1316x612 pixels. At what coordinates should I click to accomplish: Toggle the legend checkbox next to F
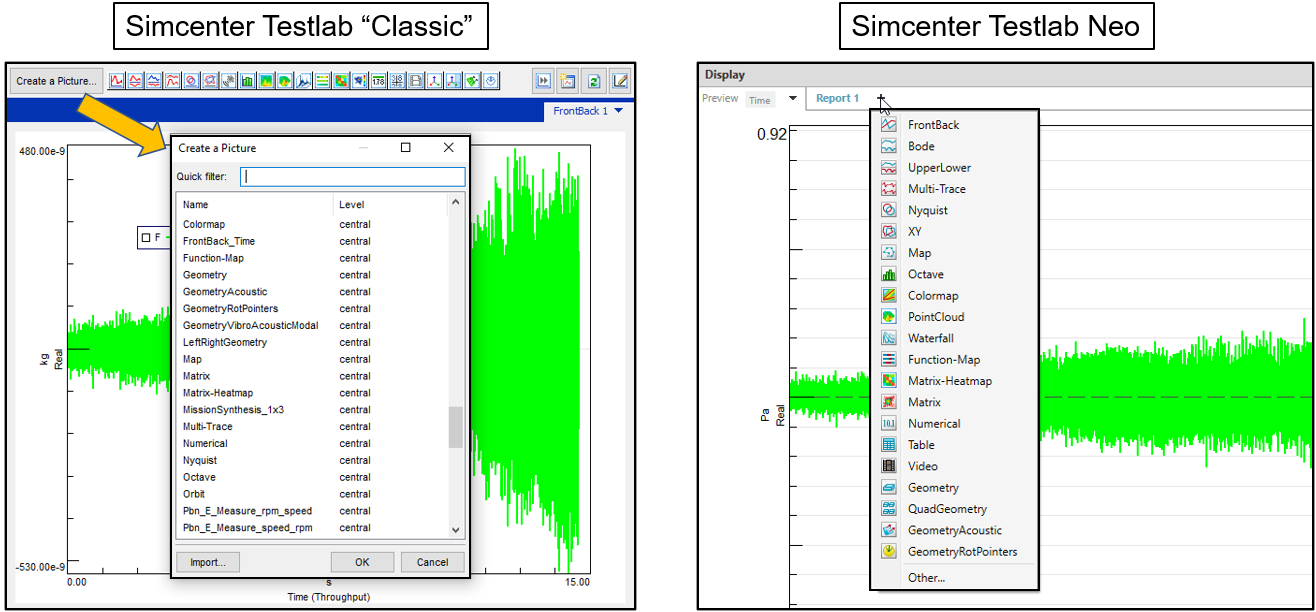146,238
